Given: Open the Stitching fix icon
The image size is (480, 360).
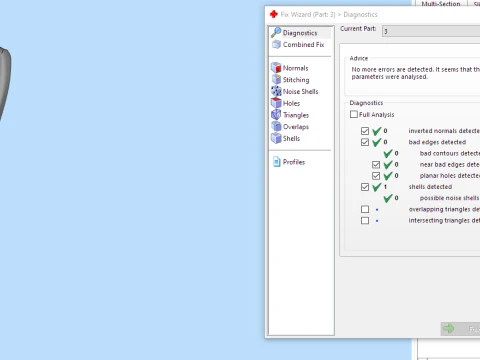Looking at the screenshot, I should (276, 79).
